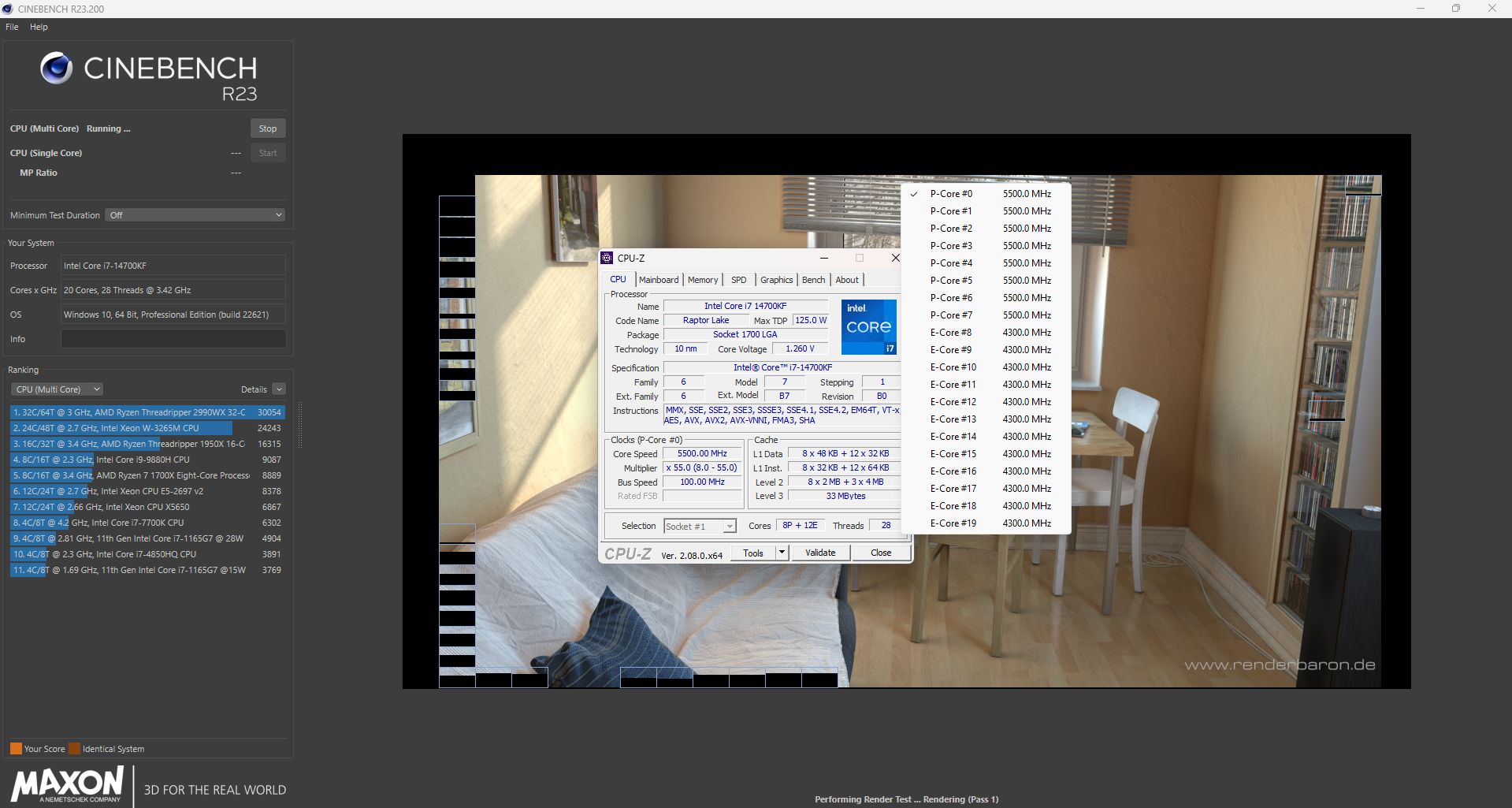Open the About tab in CPU-Z
1512x808 pixels.
pos(847,280)
